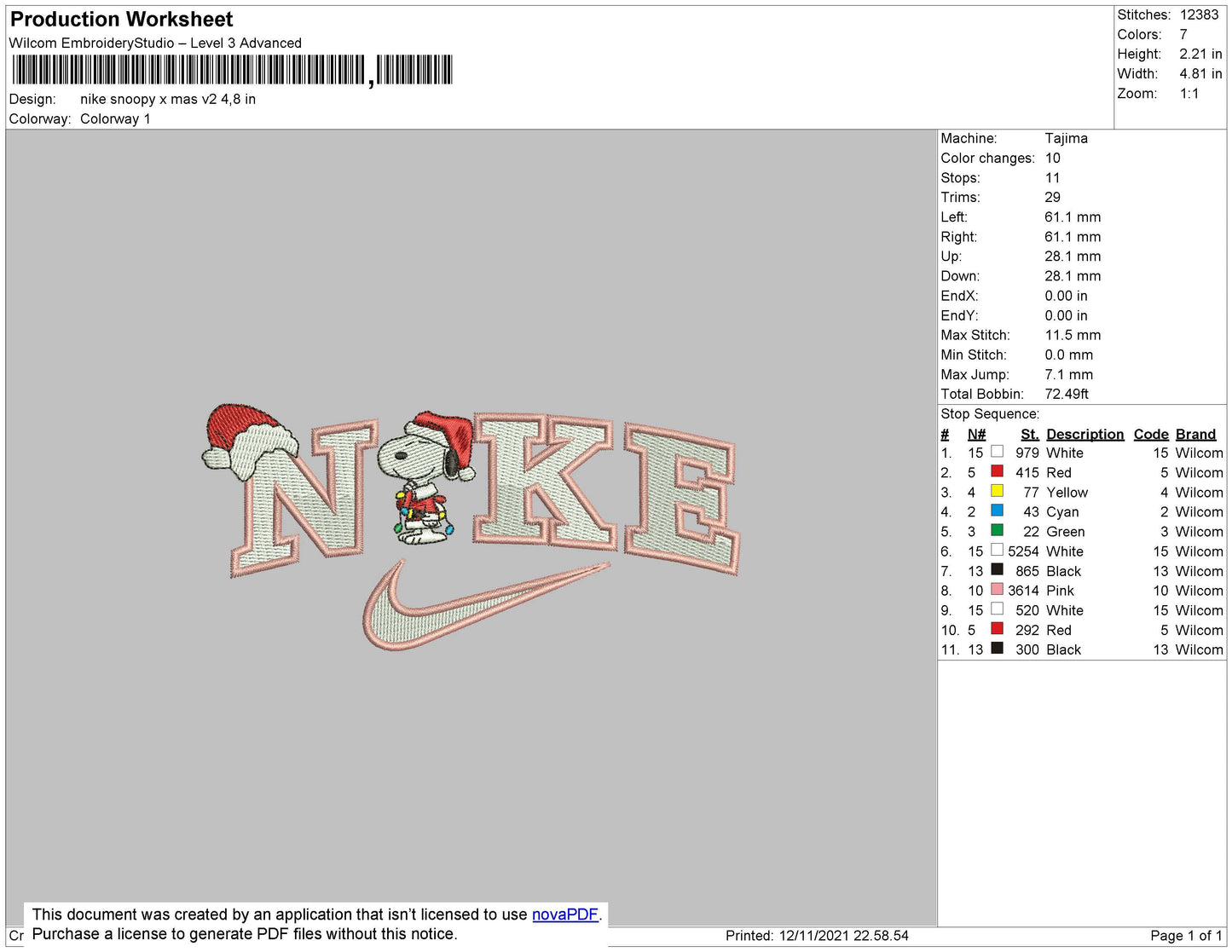Click the 'Cyan' description in row 4
Screen dimensions: 1232x952
click(x=1062, y=512)
